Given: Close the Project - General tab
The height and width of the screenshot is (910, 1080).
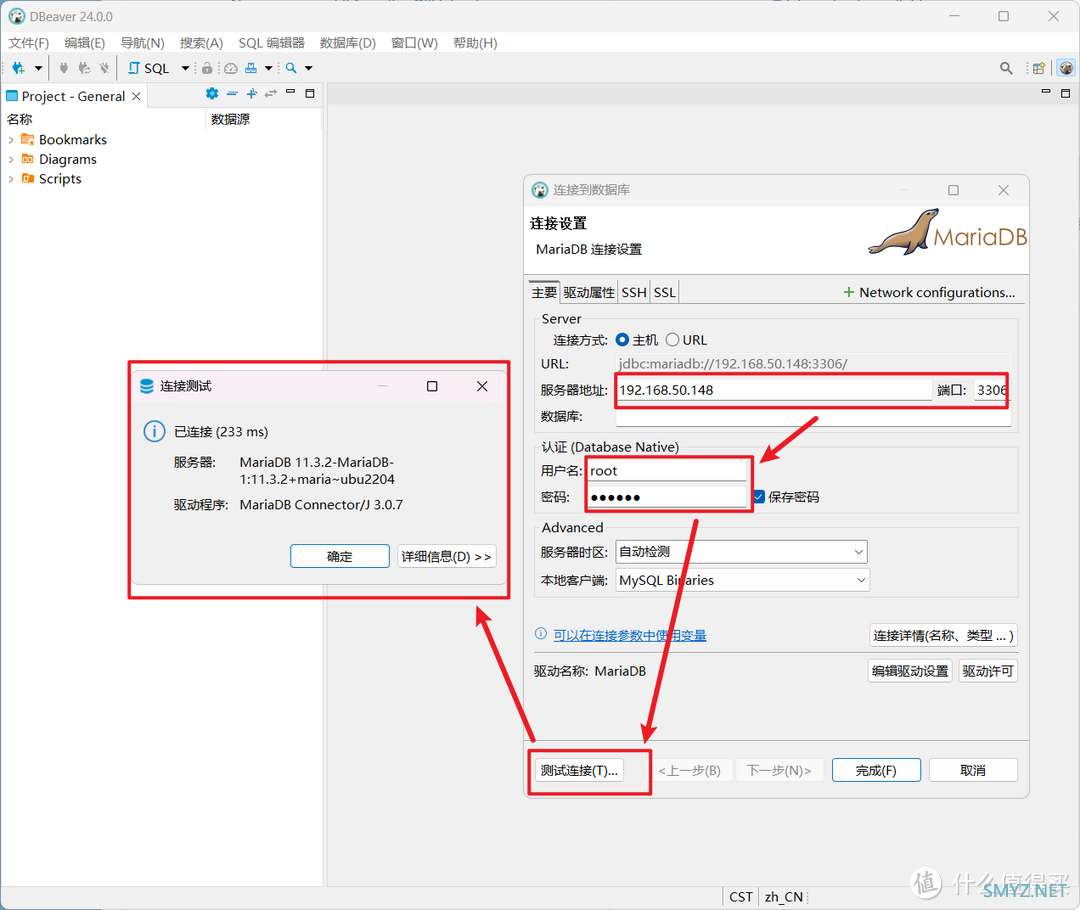Looking at the screenshot, I should [136, 96].
